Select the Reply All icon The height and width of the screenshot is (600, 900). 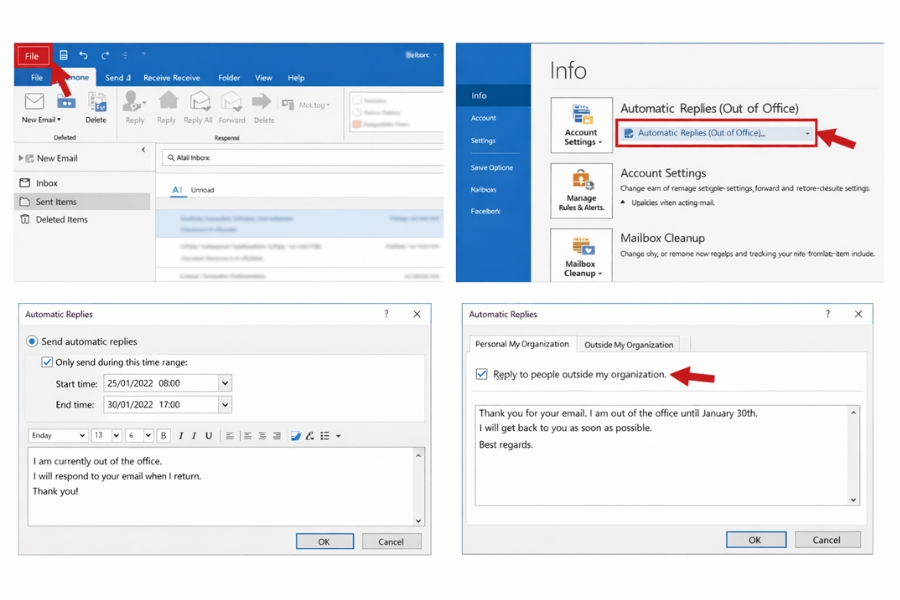point(199,103)
